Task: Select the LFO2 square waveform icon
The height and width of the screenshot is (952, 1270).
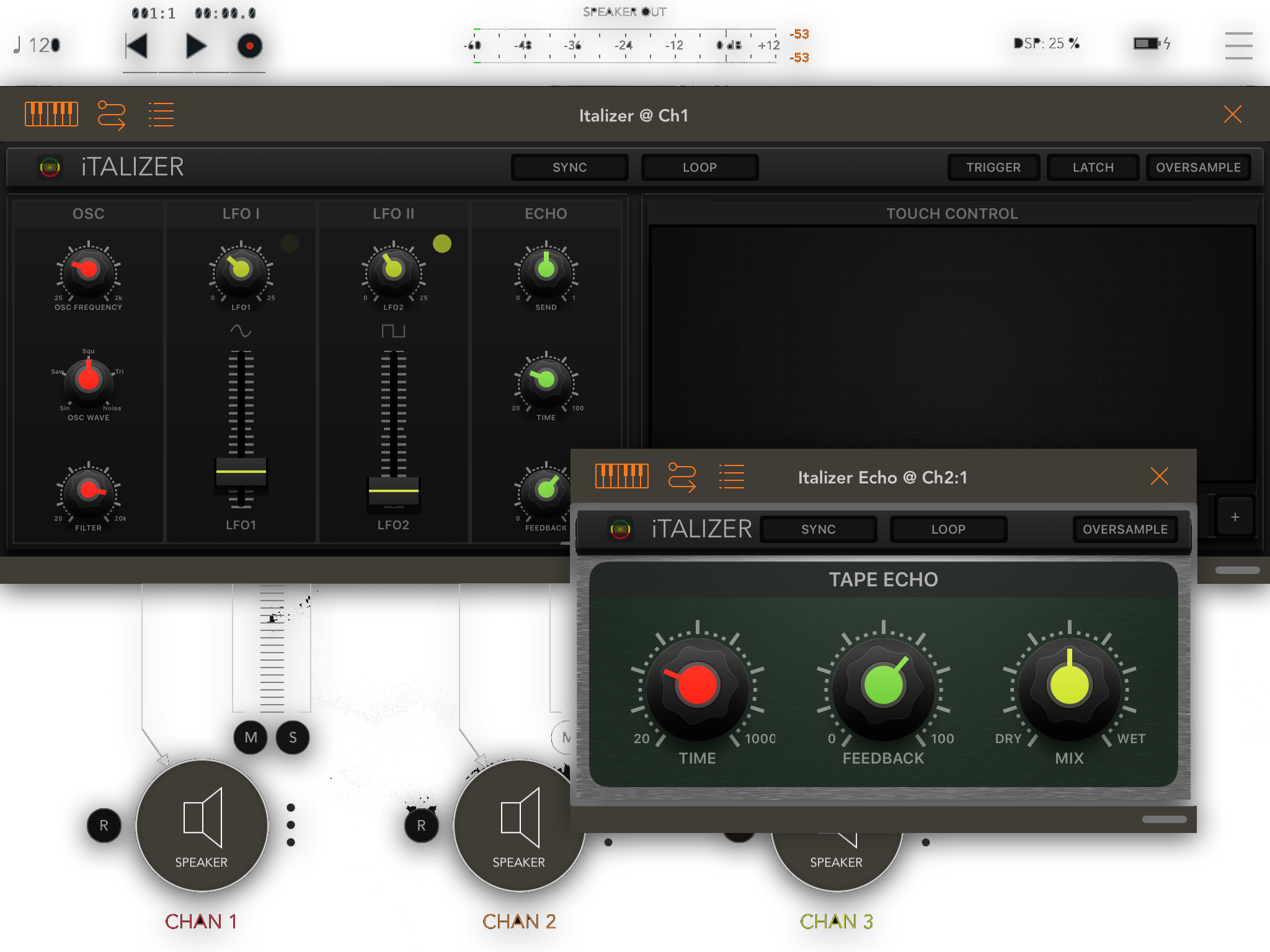Action: coord(393,330)
